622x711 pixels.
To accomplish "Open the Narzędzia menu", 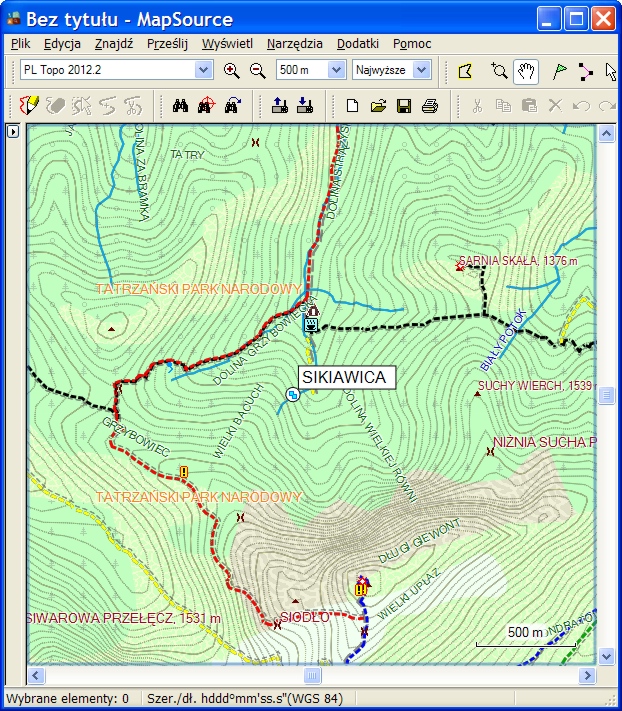I will (x=295, y=44).
